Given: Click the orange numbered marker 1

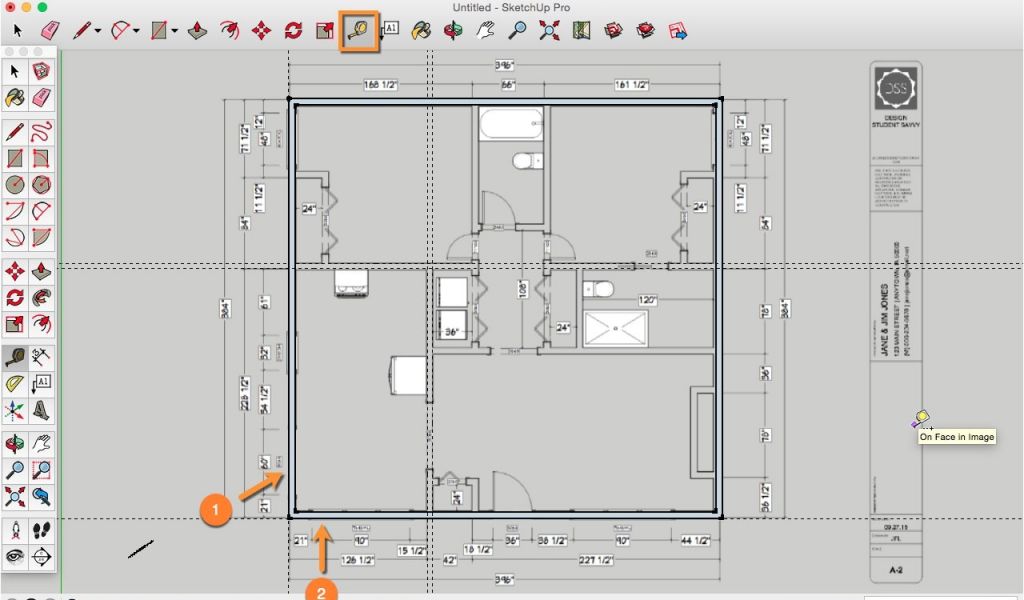Looking at the screenshot, I should pyautogui.click(x=211, y=509).
